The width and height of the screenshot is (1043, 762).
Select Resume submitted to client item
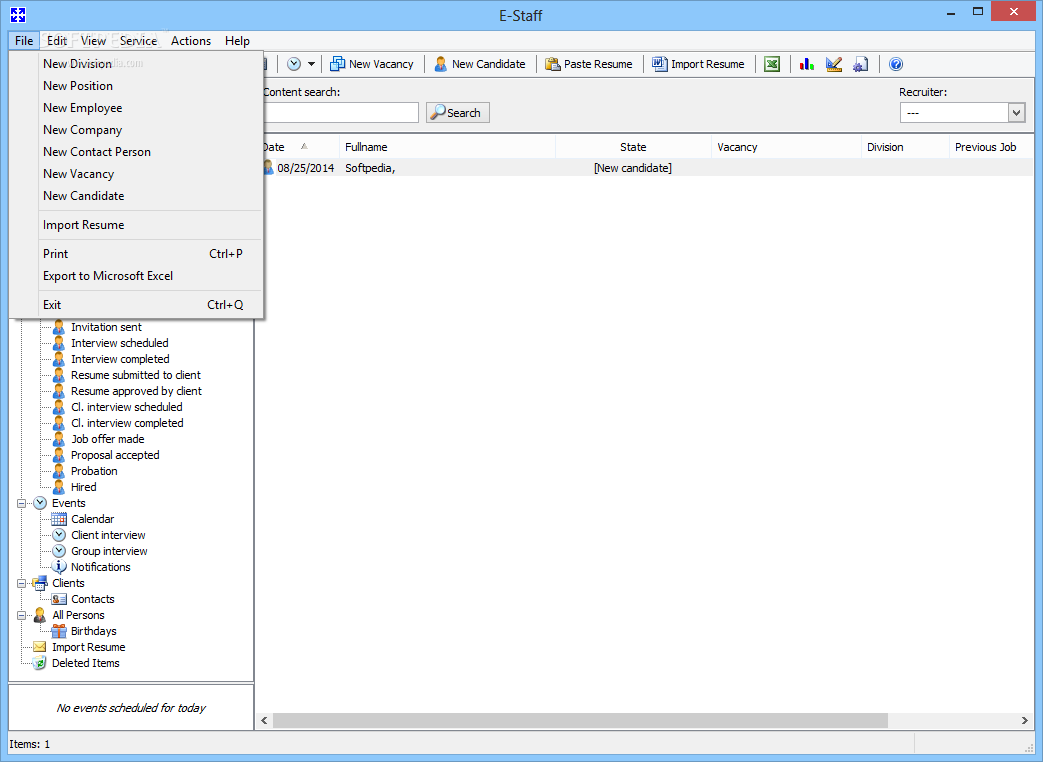pyautogui.click(x=136, y=375)
